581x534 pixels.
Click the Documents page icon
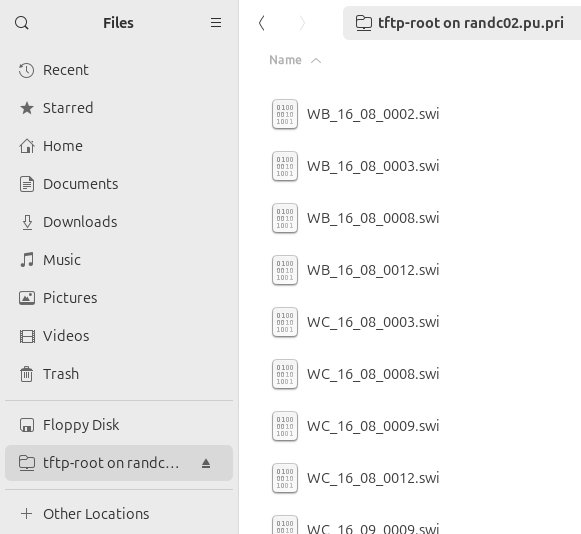pyautogui.click(x=27, y=184)
